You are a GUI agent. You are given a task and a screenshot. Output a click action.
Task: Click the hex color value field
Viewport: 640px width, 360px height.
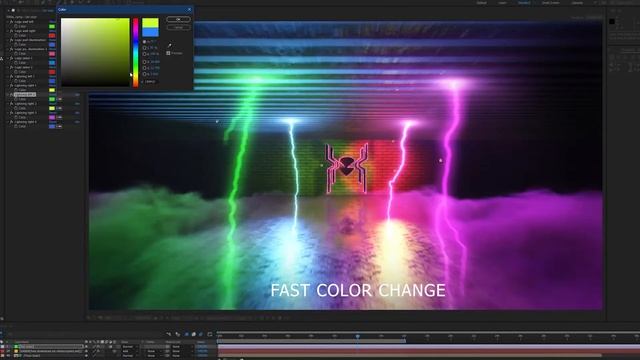tap(150, 82)
